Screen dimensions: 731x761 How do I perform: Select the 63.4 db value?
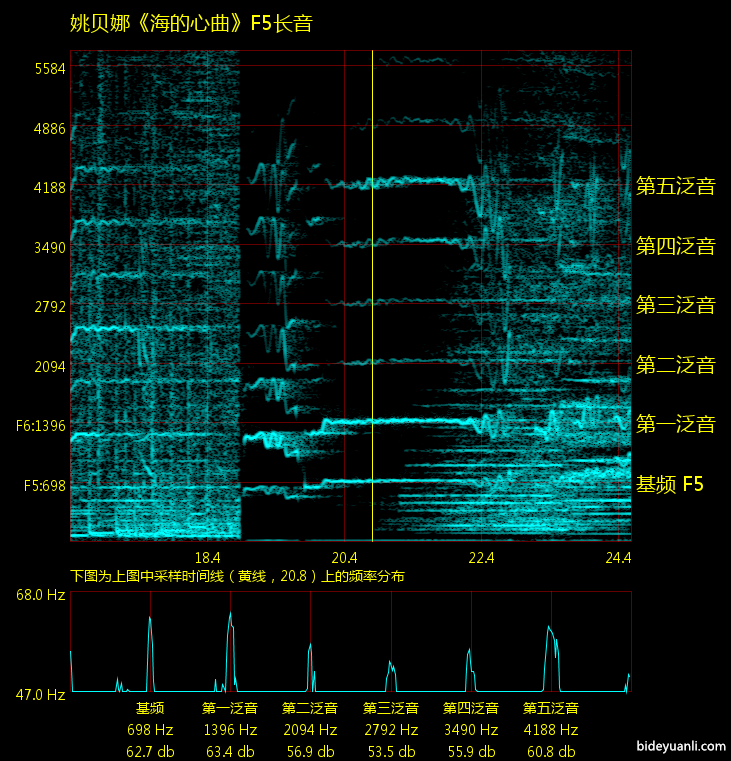point(230,751)
